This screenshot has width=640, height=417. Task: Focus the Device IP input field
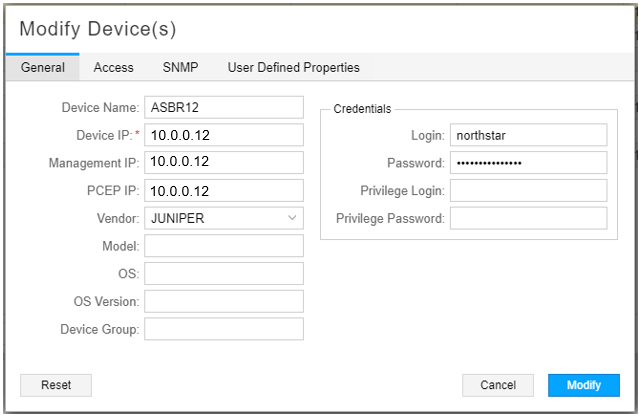click(x=223, y=135)
